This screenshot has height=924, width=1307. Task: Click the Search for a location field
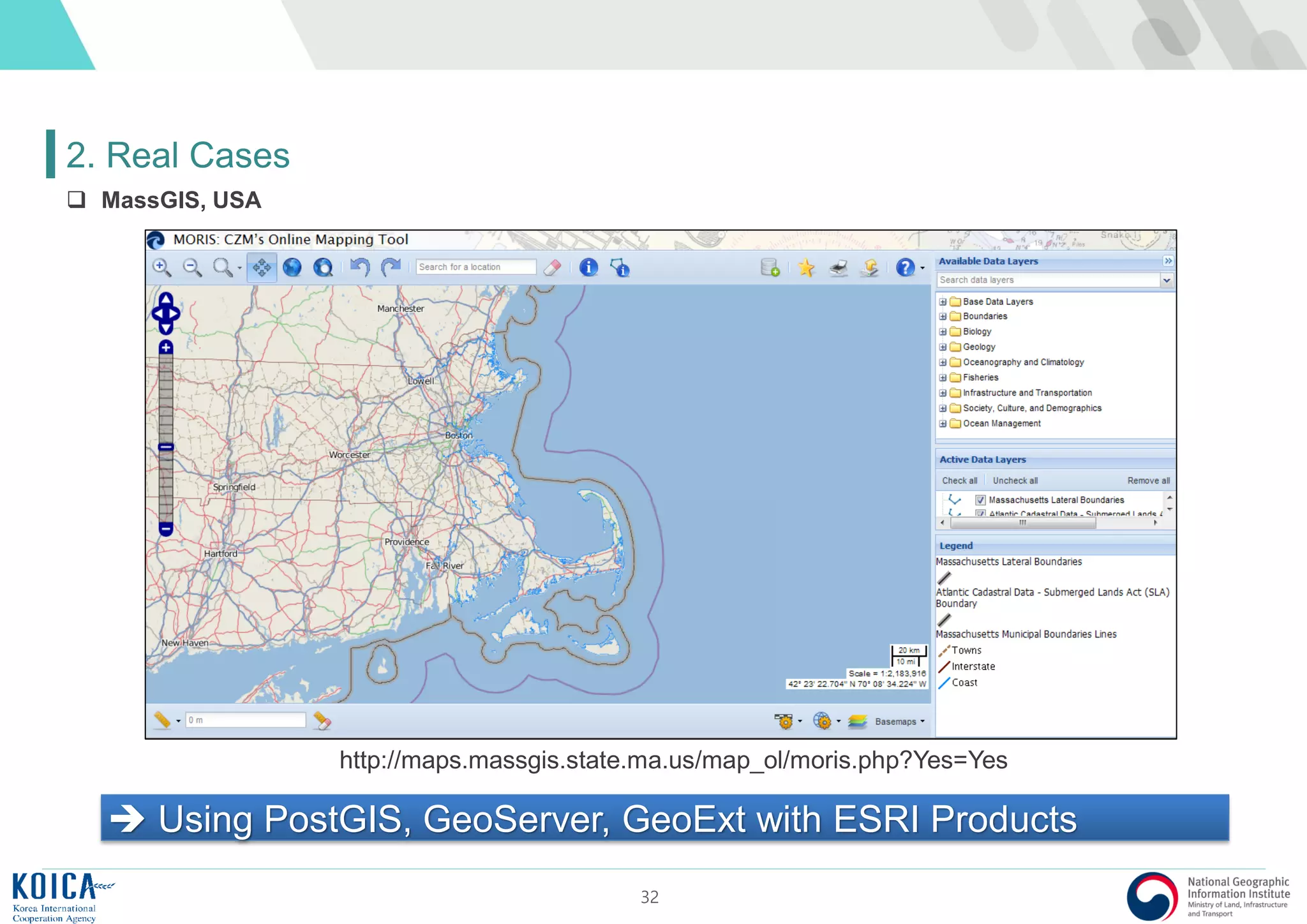(x=475, y=267)
